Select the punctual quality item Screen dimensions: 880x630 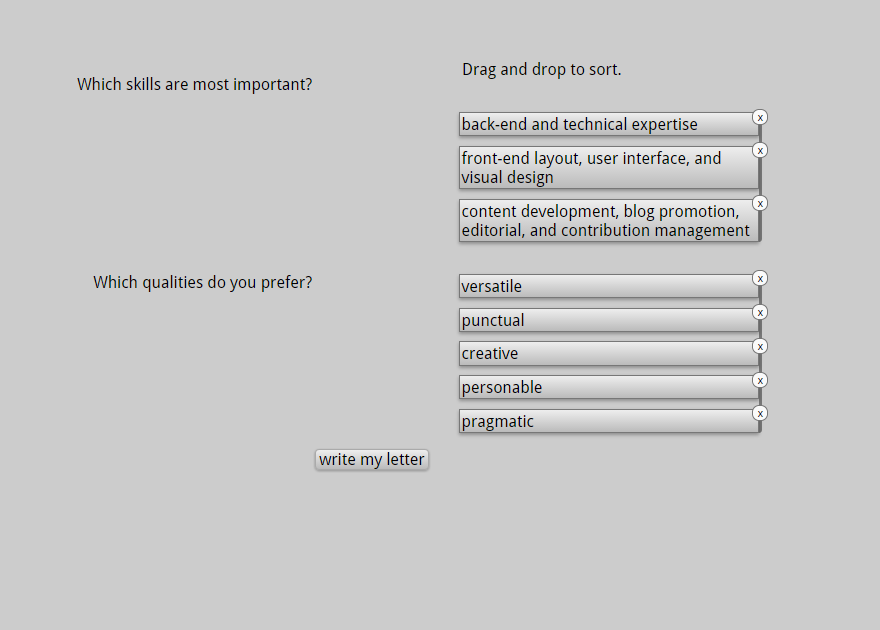609,320
